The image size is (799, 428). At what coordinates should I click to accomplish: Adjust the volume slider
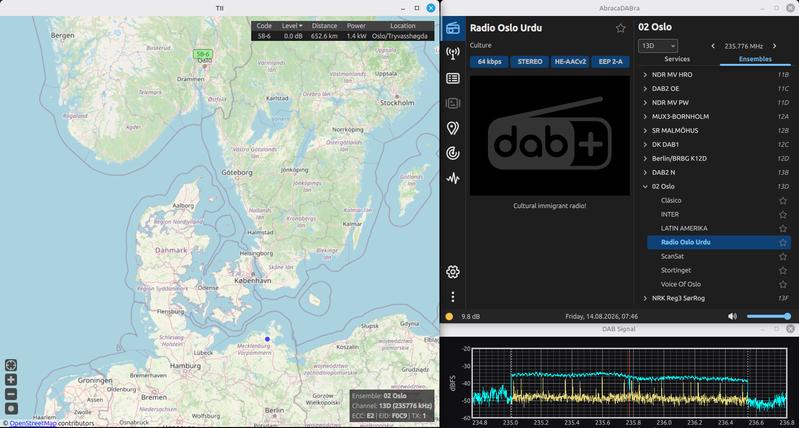pos(768,316)
